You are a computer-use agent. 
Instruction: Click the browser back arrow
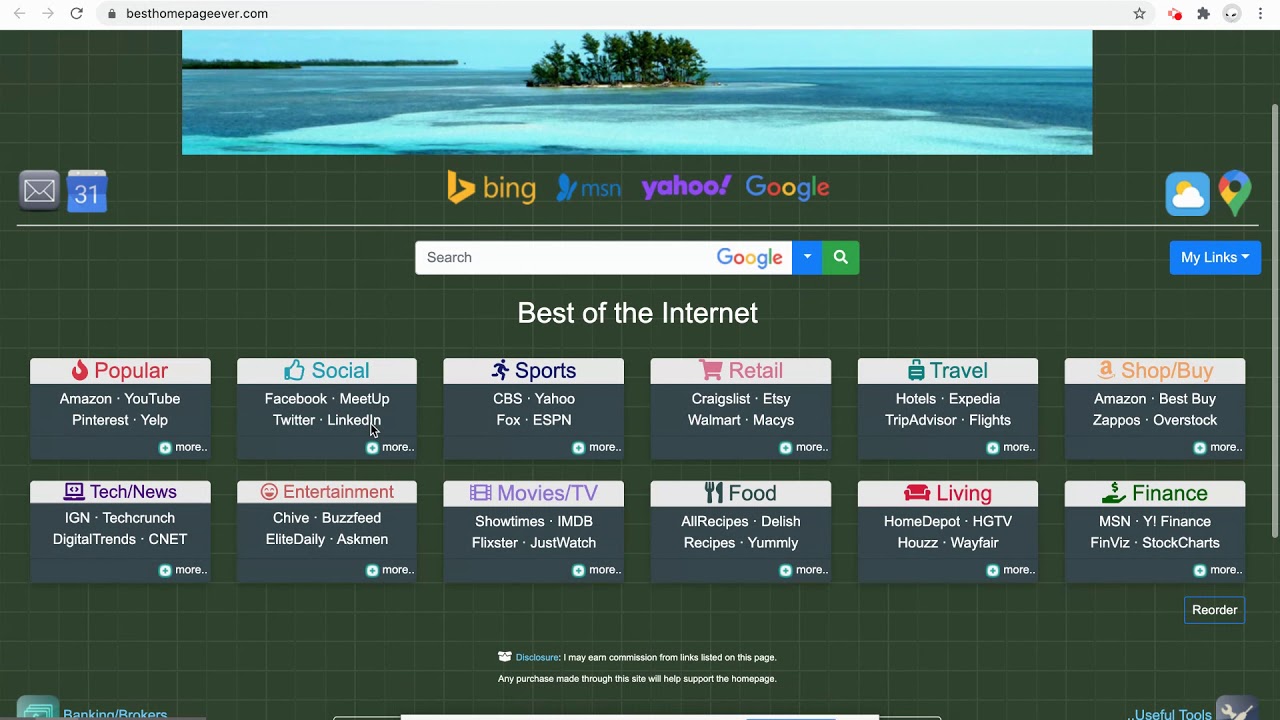pyautogui.click(x=19, y=14)
